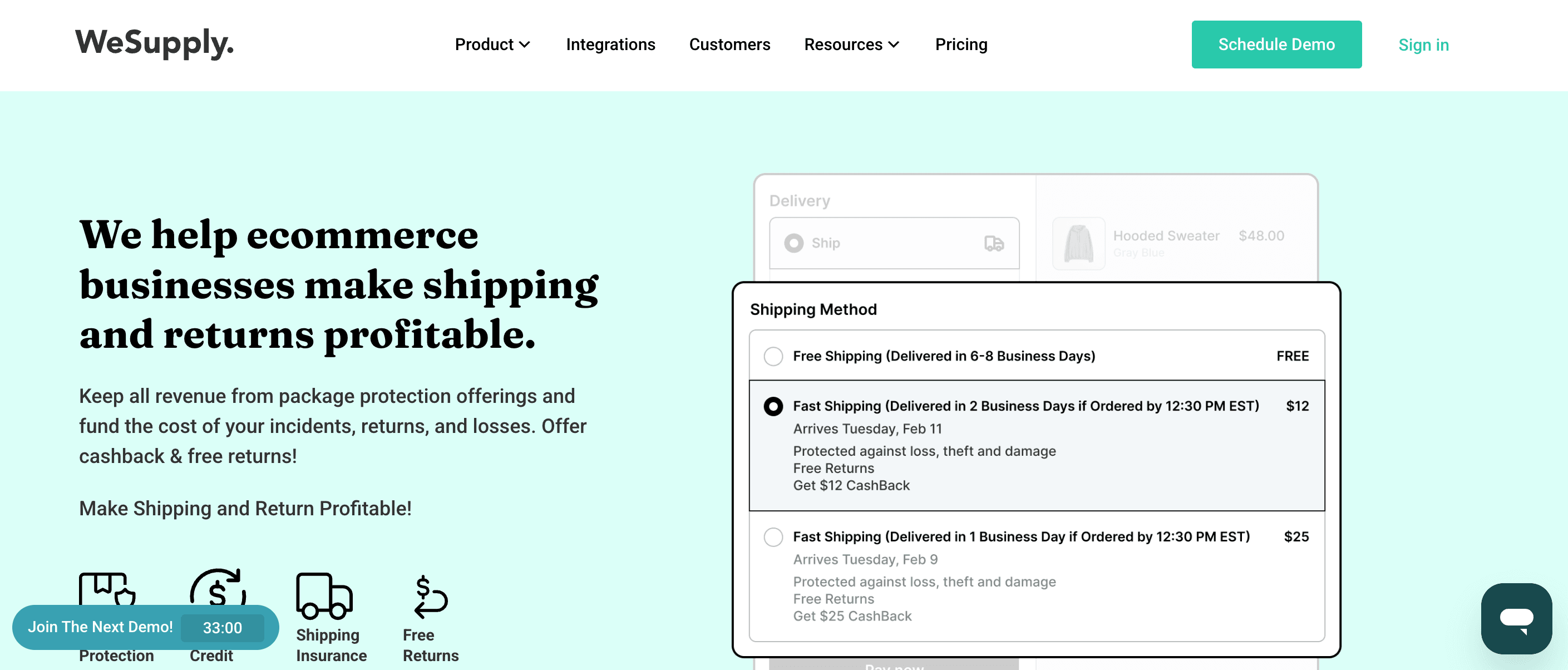Select the $12 Fast Shipping radio button
The height and width of the screenshot is (670, 1568).
coord(773,406)
